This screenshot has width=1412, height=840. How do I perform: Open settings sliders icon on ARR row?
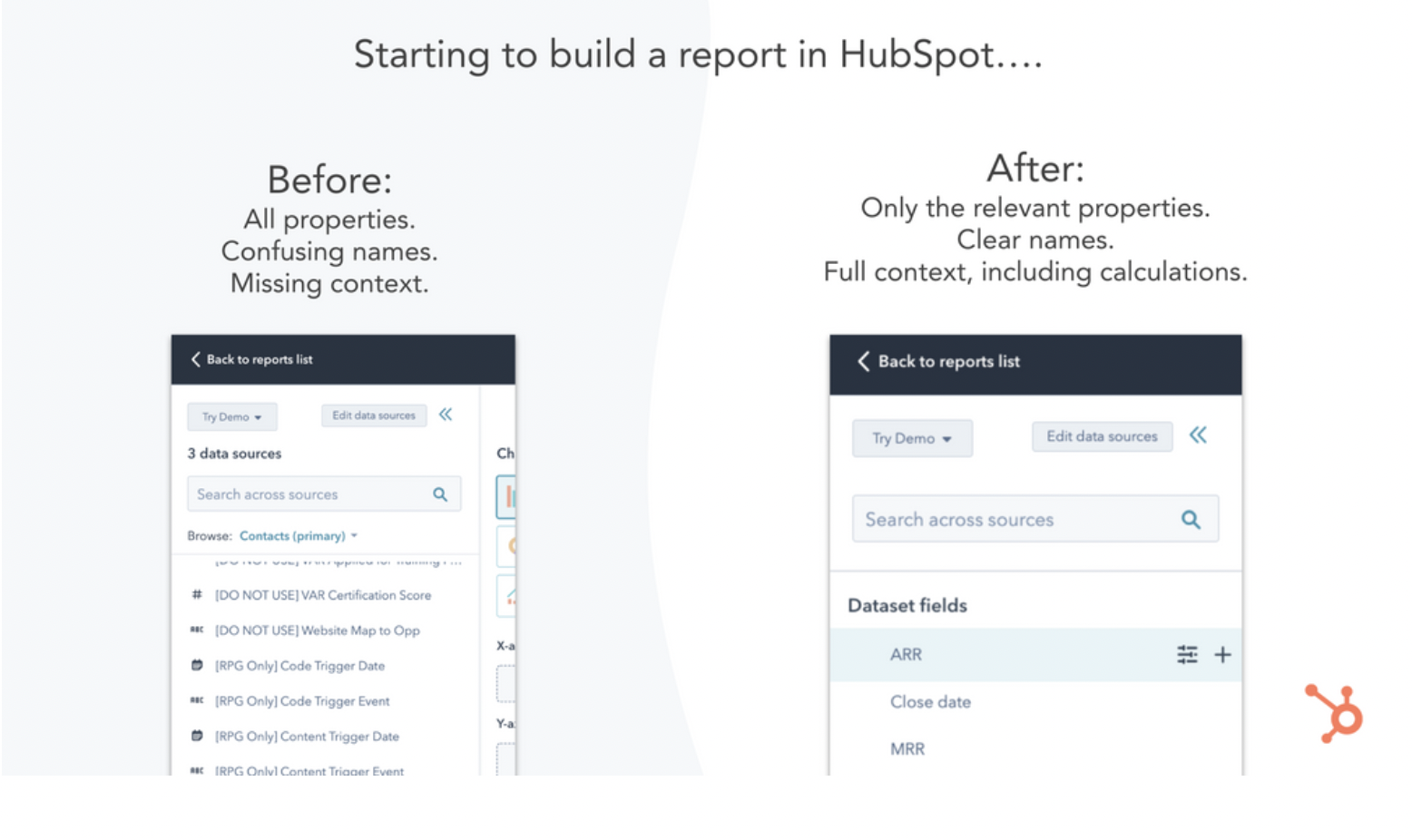click(x=1187, y=655)
